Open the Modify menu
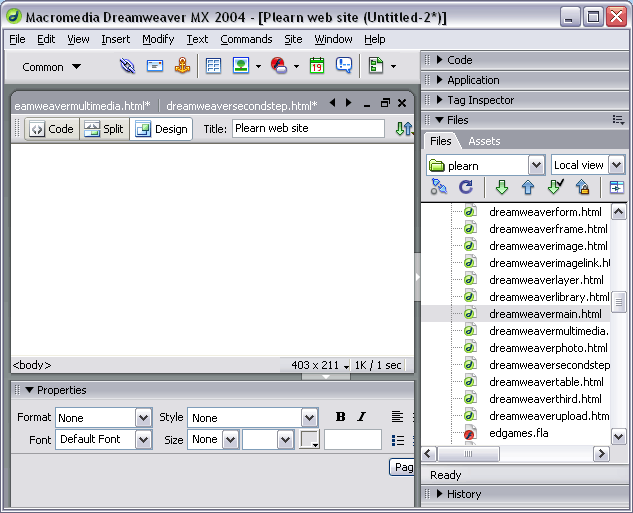633x513 pixels. tap(158, 39)
